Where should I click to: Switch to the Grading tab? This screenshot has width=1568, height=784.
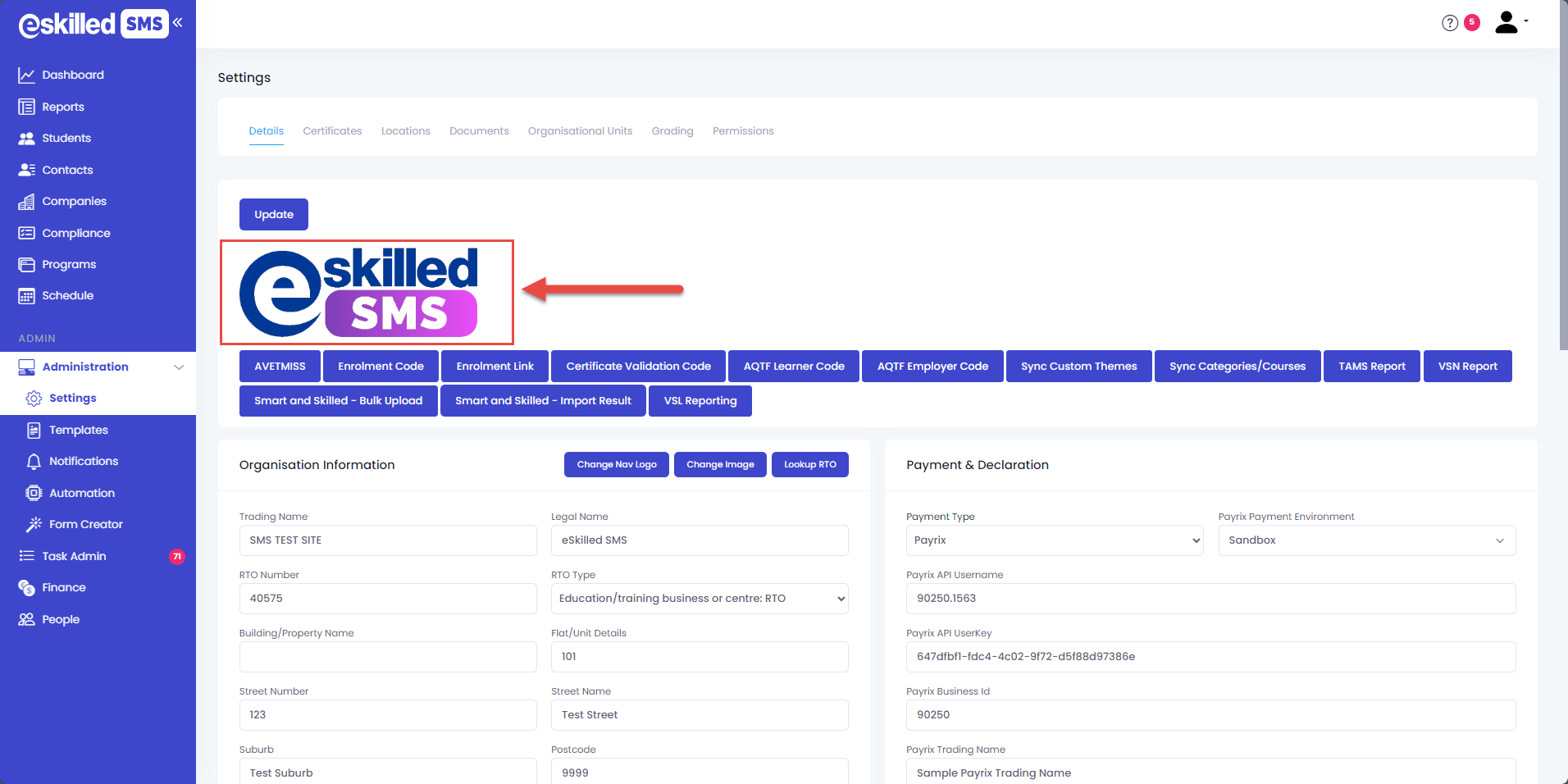tap(672, 131)
